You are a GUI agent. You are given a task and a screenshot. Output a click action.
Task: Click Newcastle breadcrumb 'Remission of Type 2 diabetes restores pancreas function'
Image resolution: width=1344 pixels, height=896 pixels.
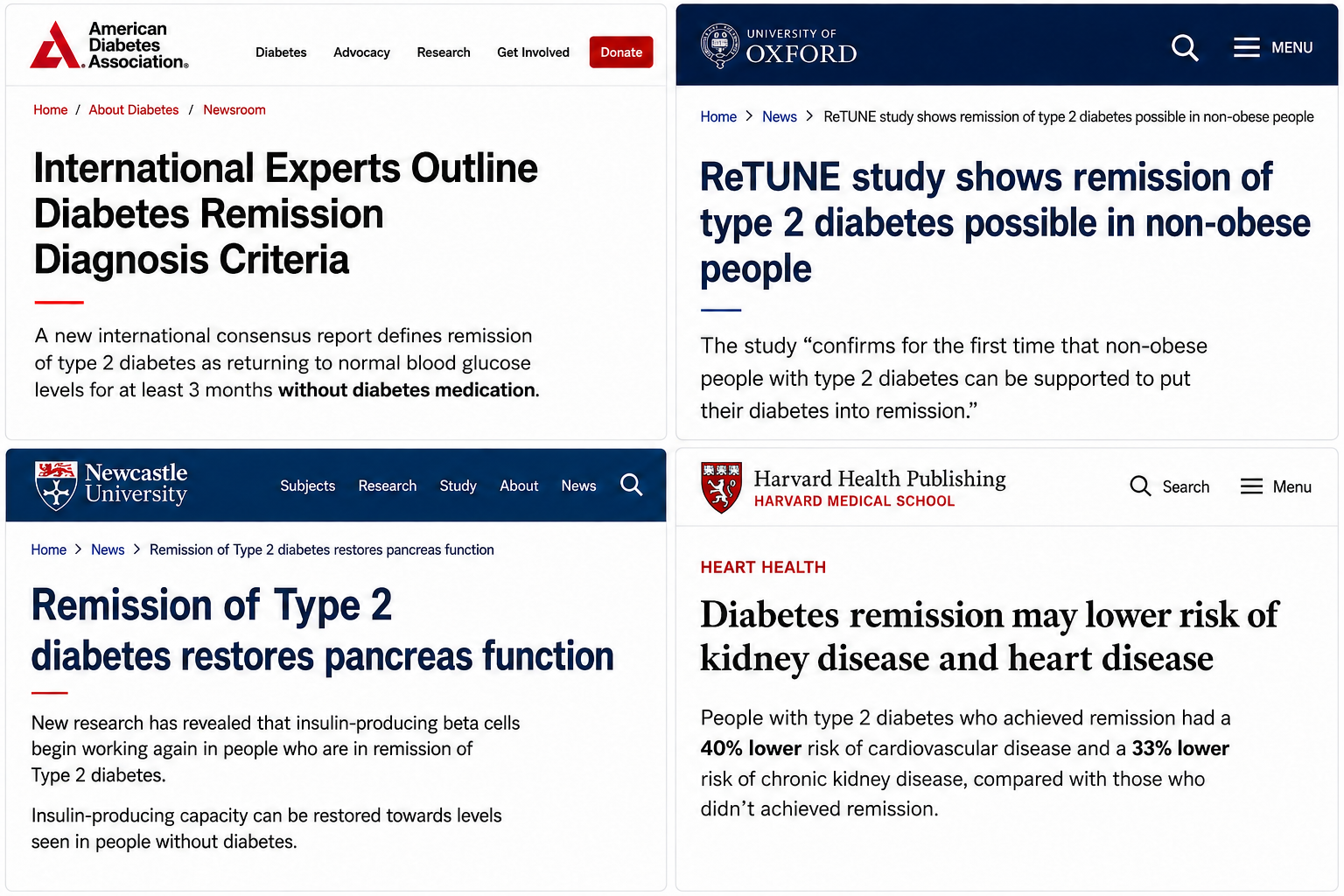click(x=322, y=549)
